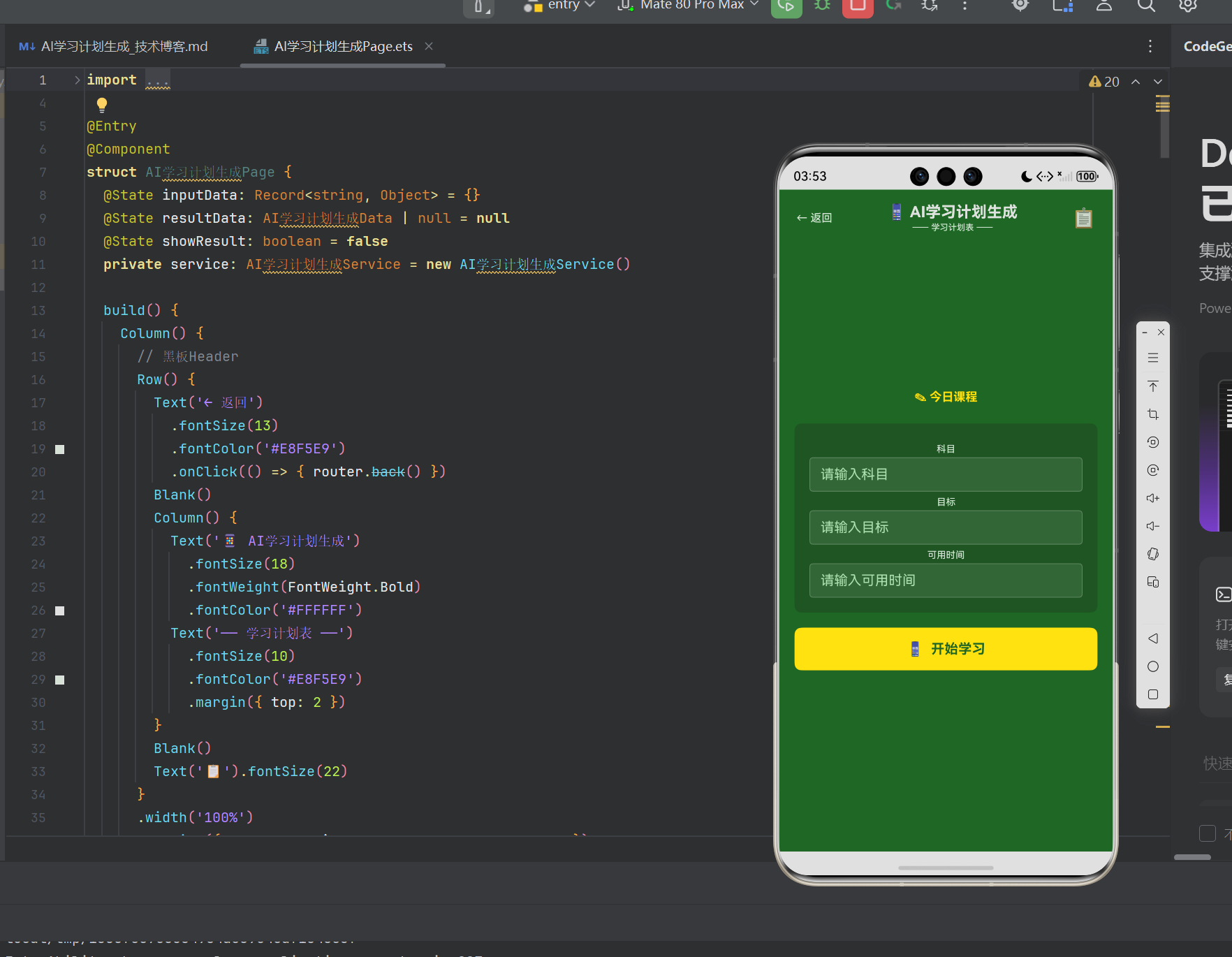Expand the folded import block
The width and height of the screenshot is (1232, 957).
[x=77, y=80]
